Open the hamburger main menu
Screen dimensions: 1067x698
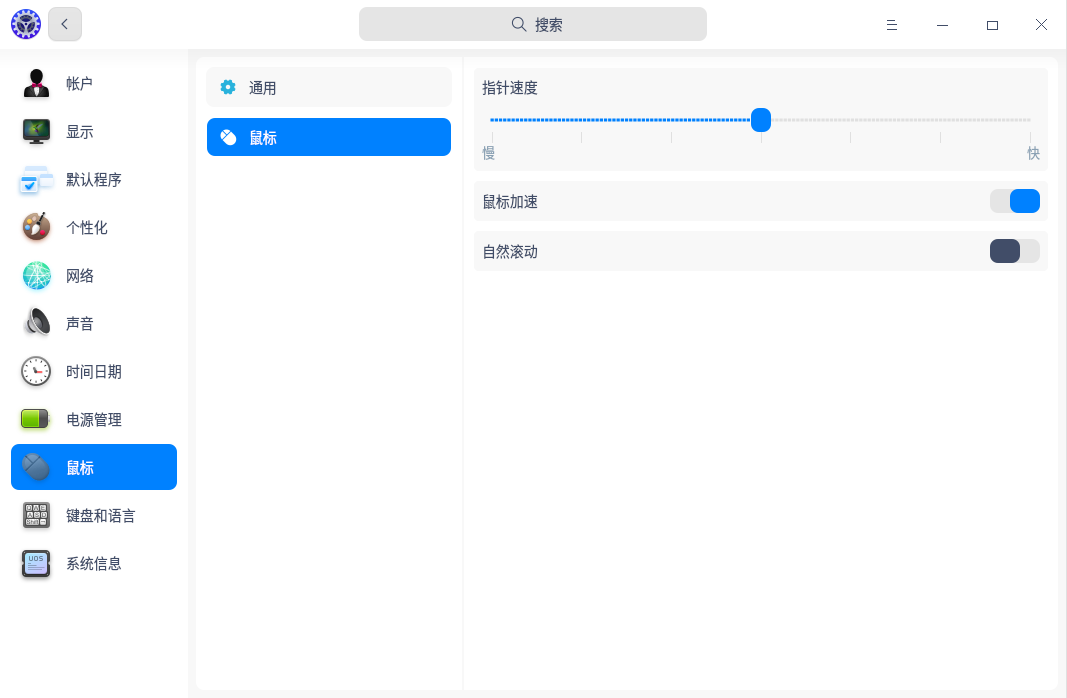tap(891, 25)
